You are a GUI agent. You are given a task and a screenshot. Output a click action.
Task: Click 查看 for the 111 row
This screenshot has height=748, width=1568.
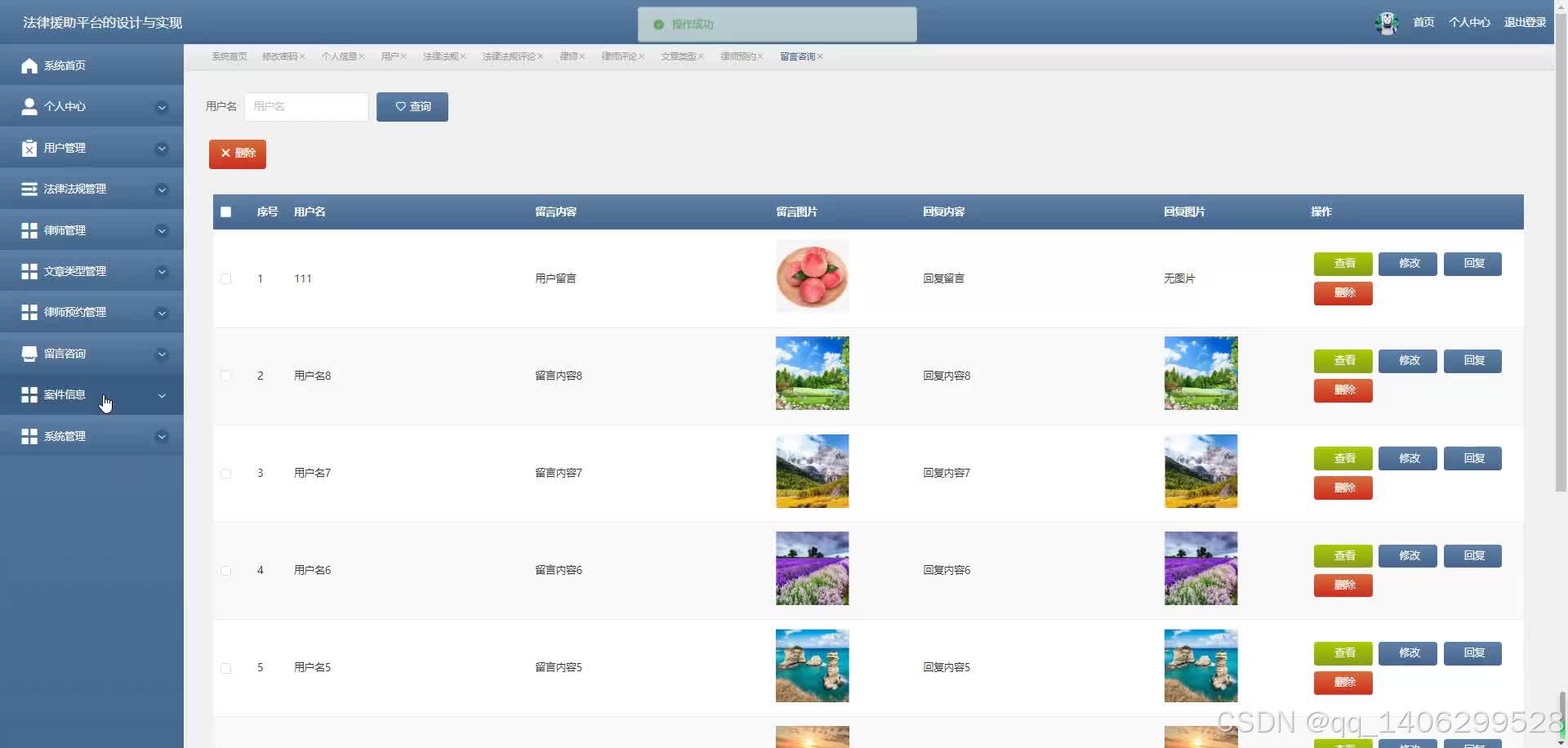click(x=1343, y=264)
